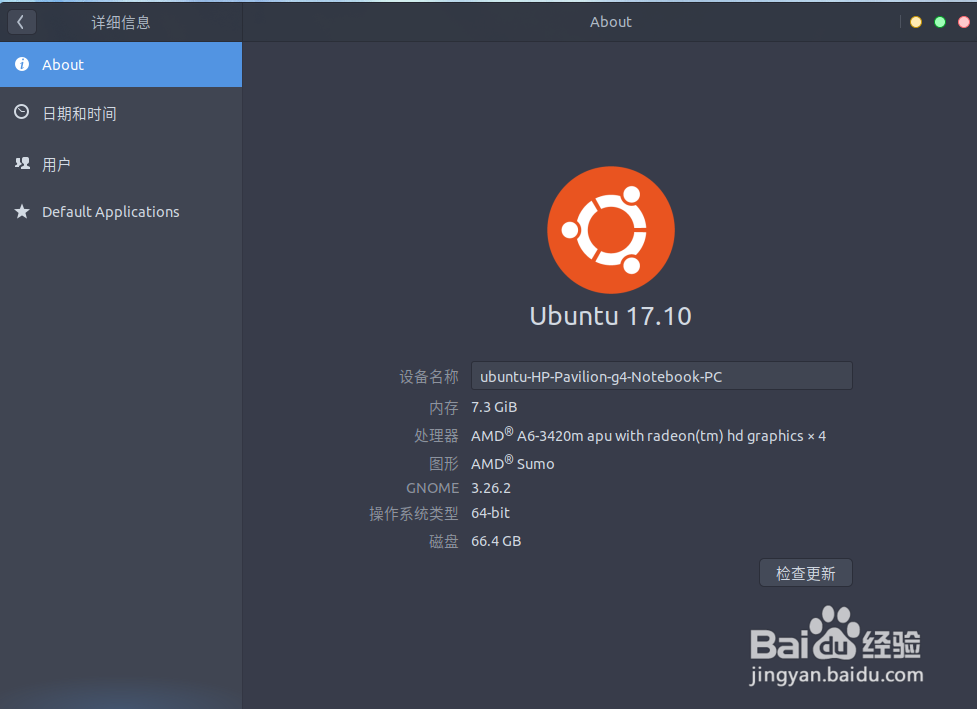Select the About sidebar item

(x=121, y=65)
